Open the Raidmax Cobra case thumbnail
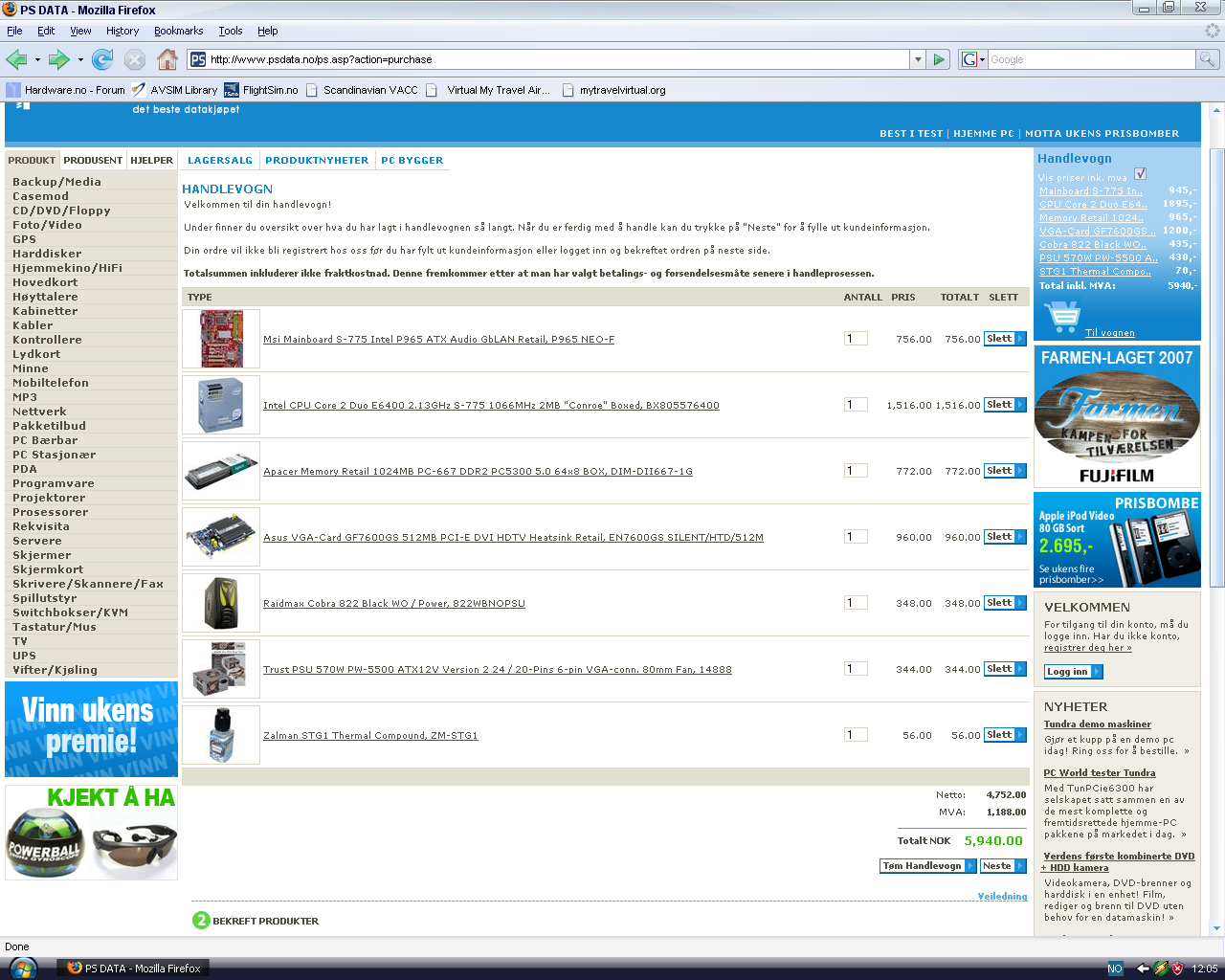 pyautogui.click(x=221, y=603)
